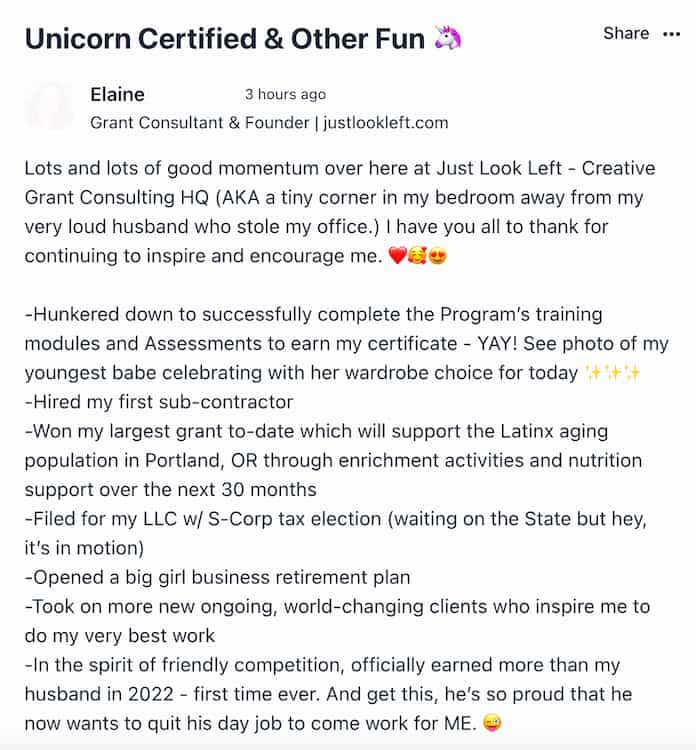Click the smiling face with hearts emoji
Image resolution: width=696 pixels, height=750 pixels.
click(417, 256)
